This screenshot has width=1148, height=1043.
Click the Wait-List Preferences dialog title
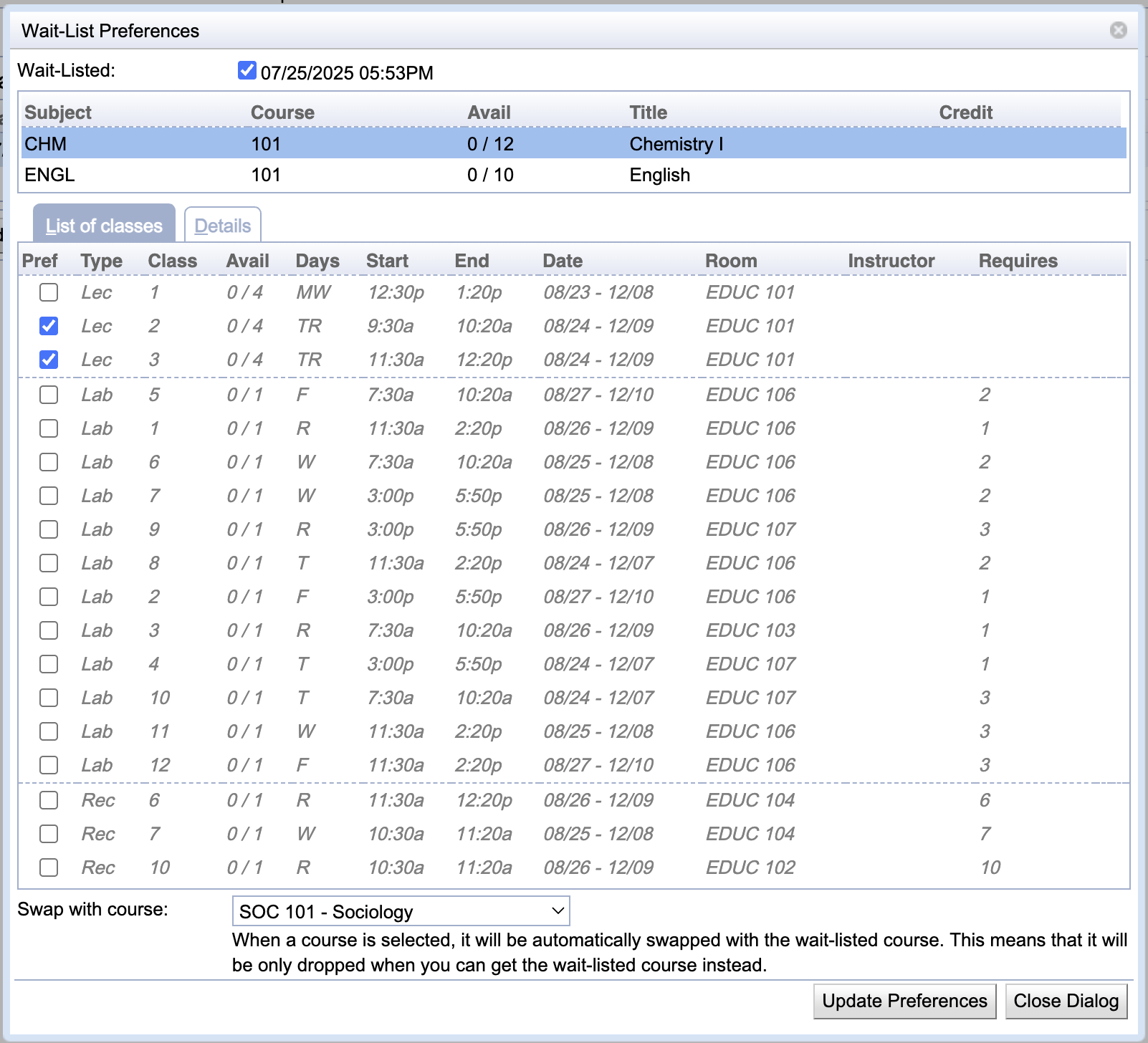110,31
